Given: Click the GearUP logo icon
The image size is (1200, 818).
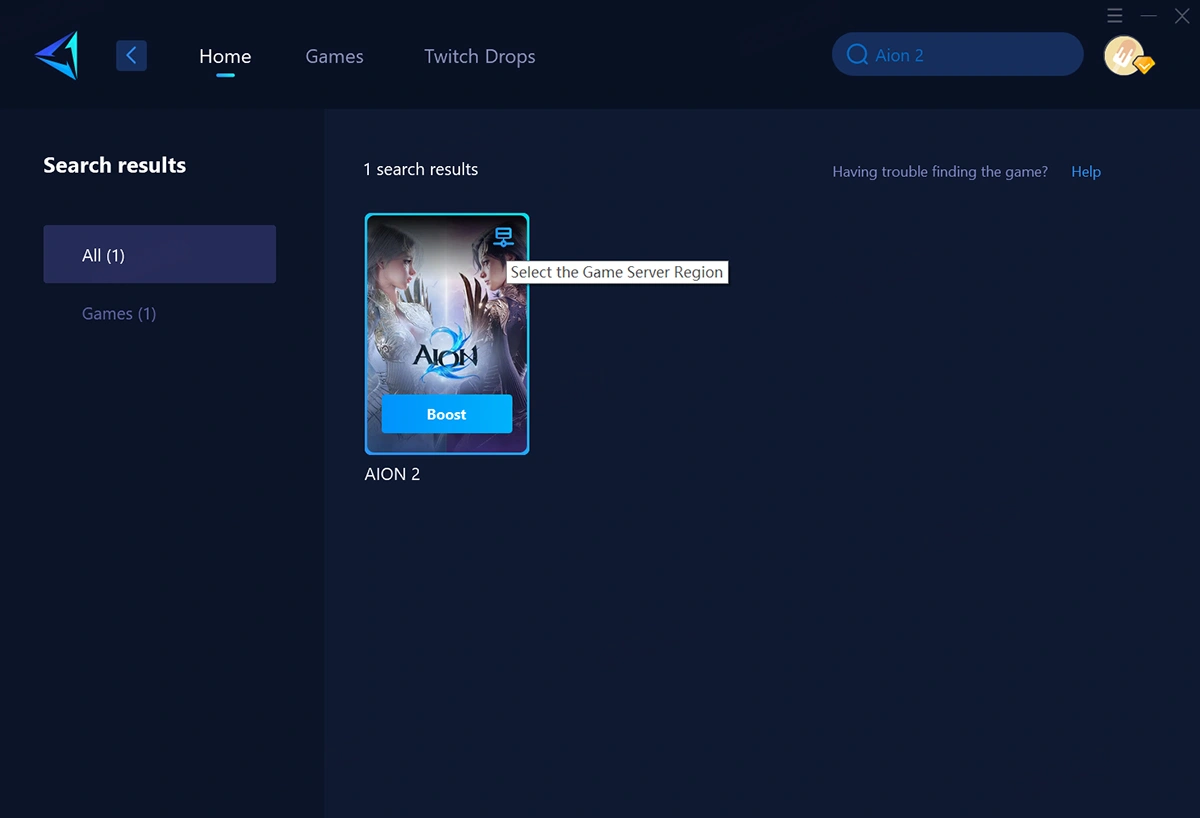Looking at the screenshot, I should (56, 56).
